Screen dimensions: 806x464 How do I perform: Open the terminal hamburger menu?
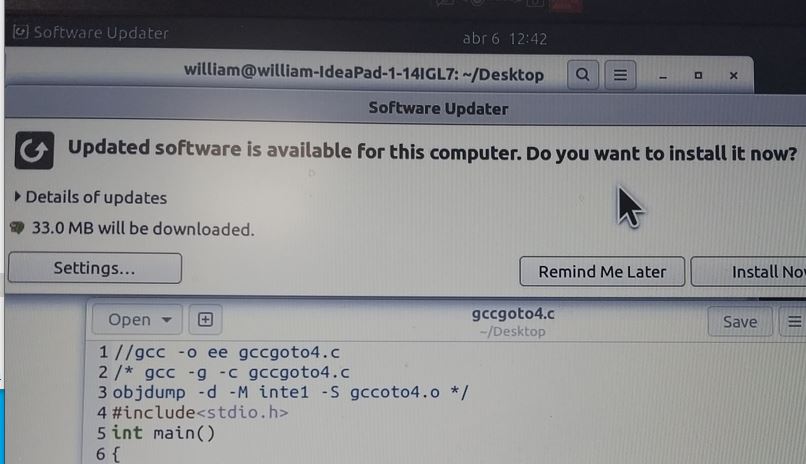620,76
